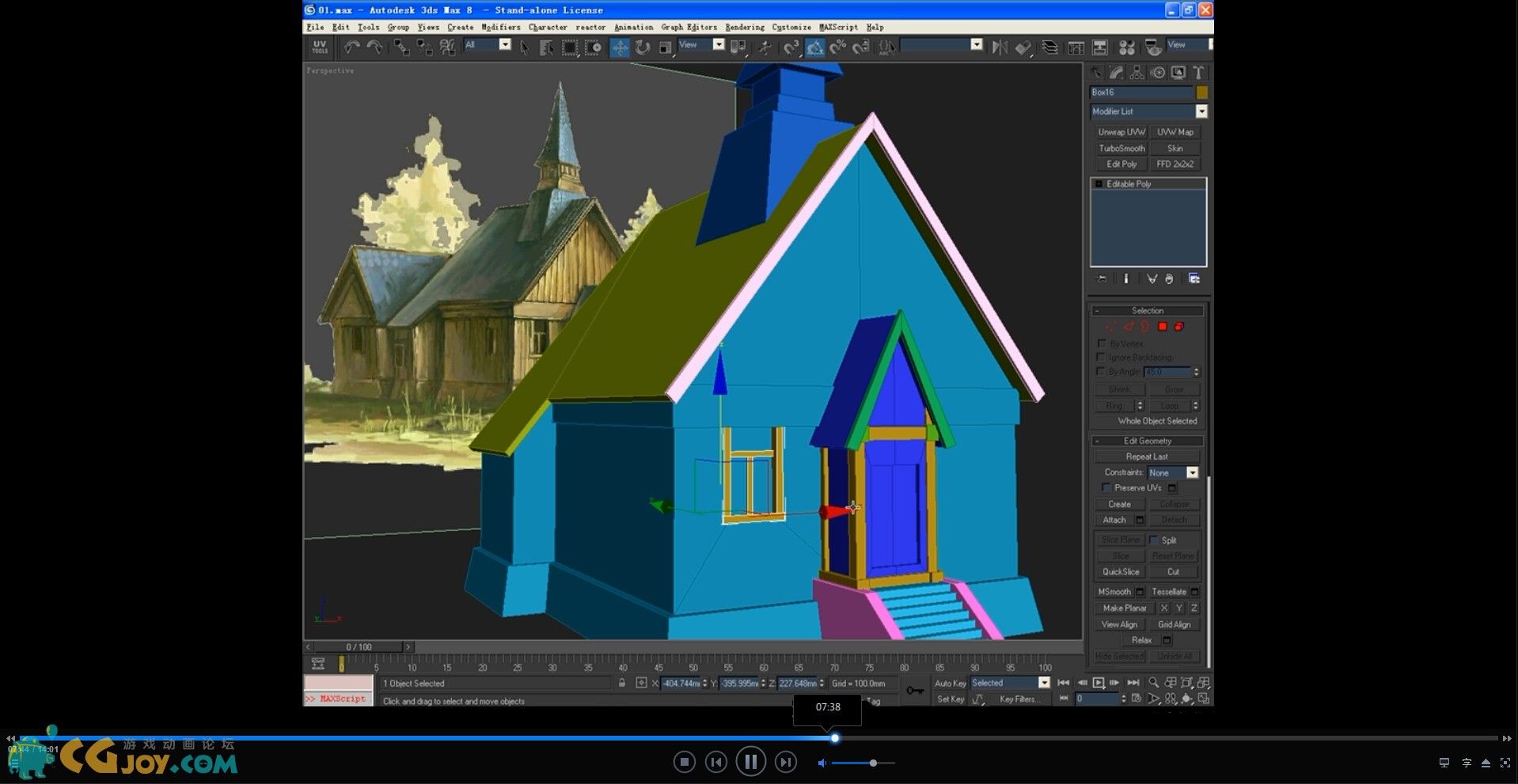Select Polygon sub-object level
Image resolution: width=1518 pixels, height=784 pixels.
tap(1163, 327)
